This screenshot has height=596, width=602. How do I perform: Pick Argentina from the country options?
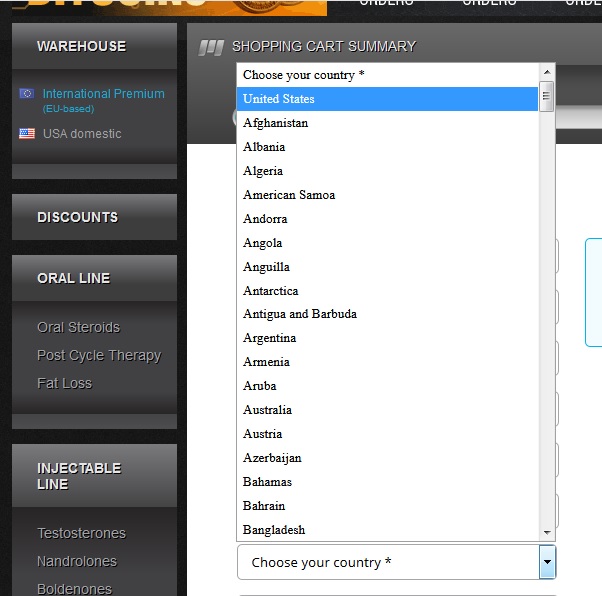click(270, 338)
